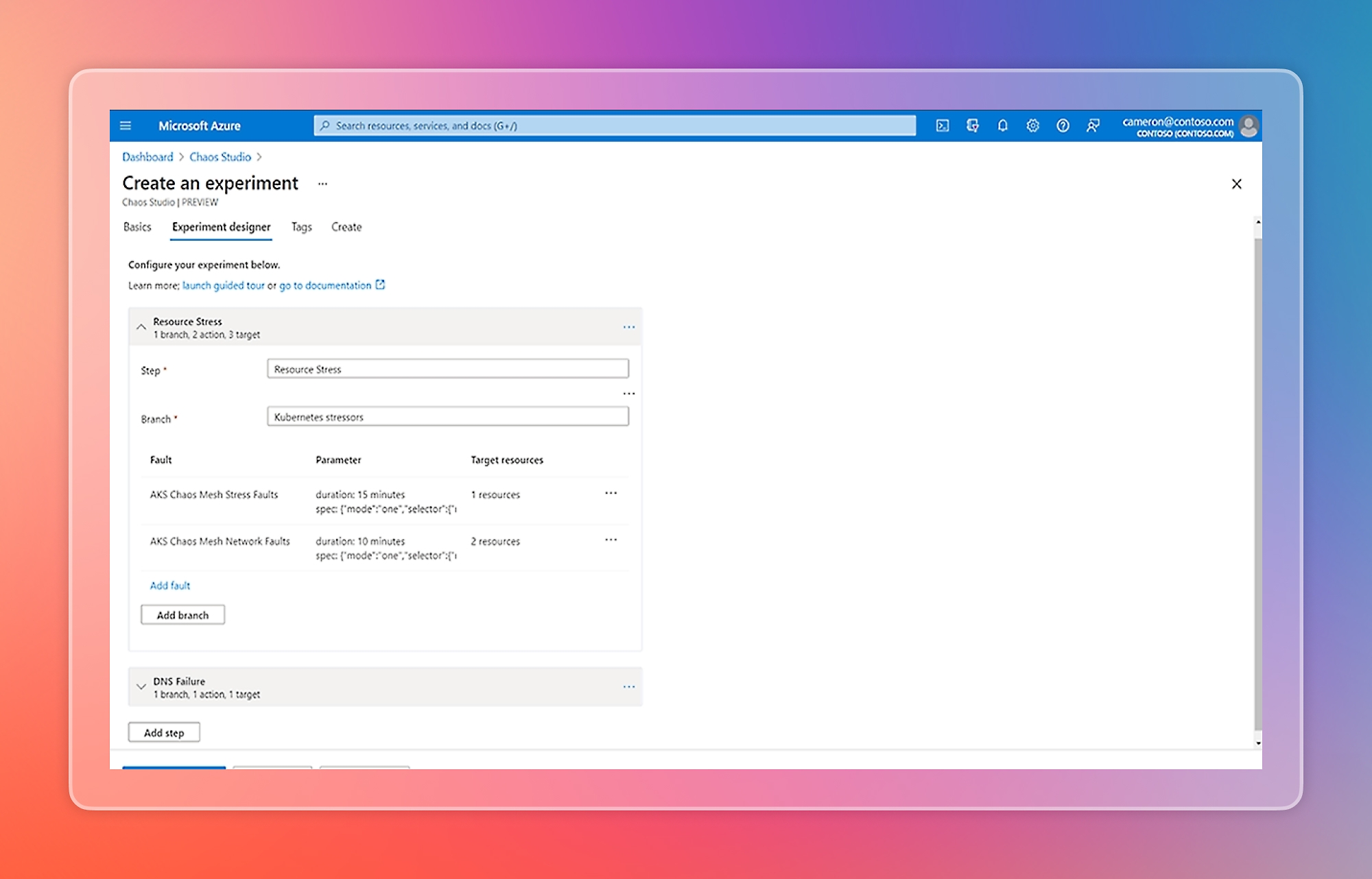
Task: Expand the DNS Failure step
Action: tap(141, 686)
